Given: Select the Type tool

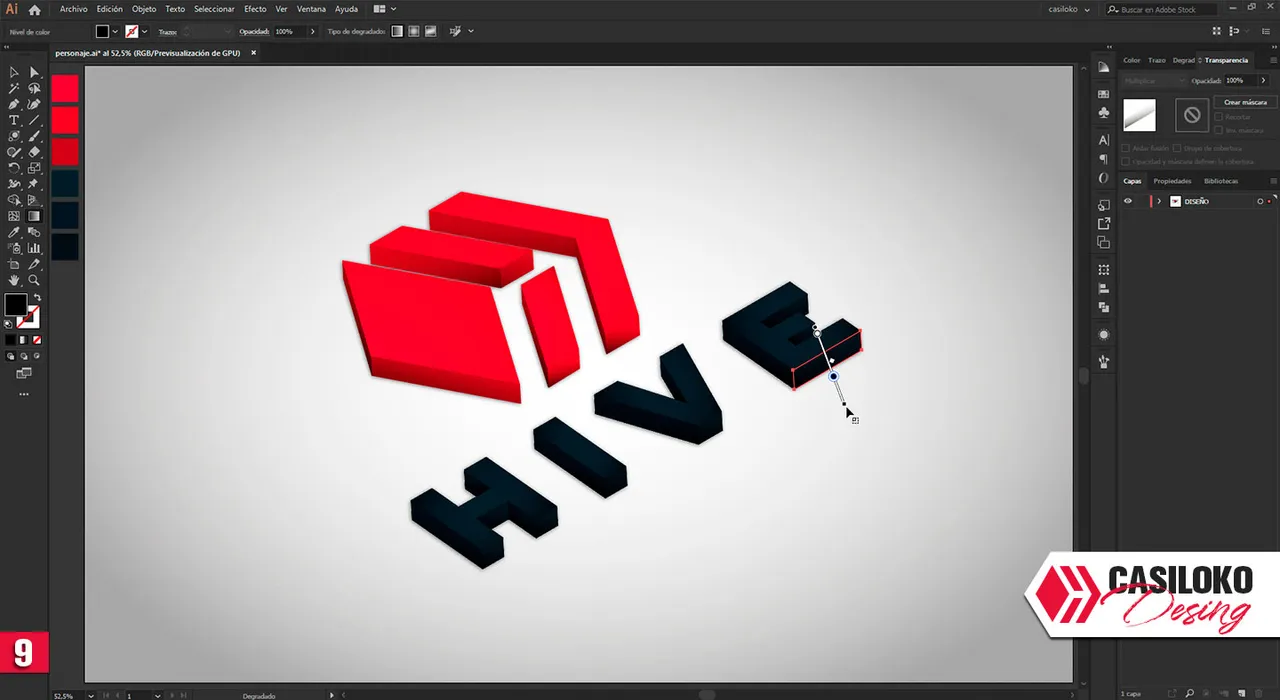Looking at the screenshot, I should (14, 120).
